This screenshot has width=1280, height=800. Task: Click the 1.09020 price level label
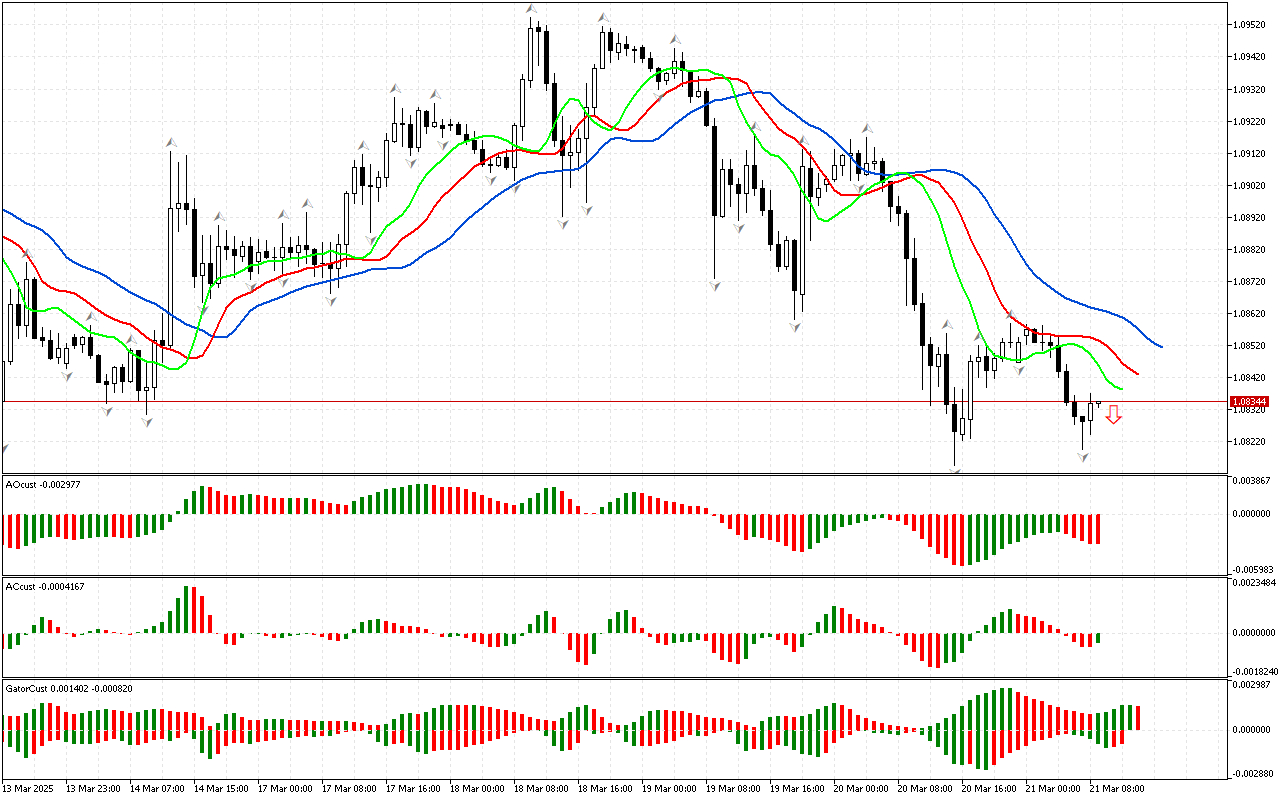click(x=1250, y=185)
